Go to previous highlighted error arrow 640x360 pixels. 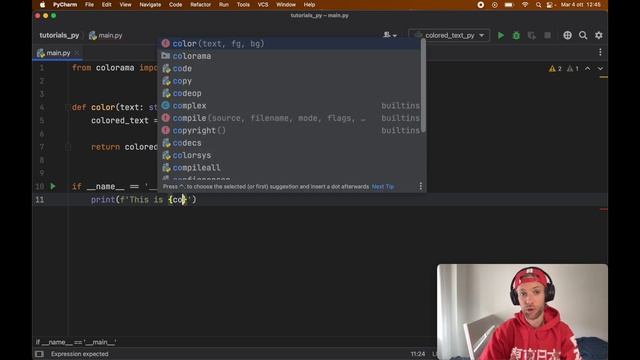[587, 69]
